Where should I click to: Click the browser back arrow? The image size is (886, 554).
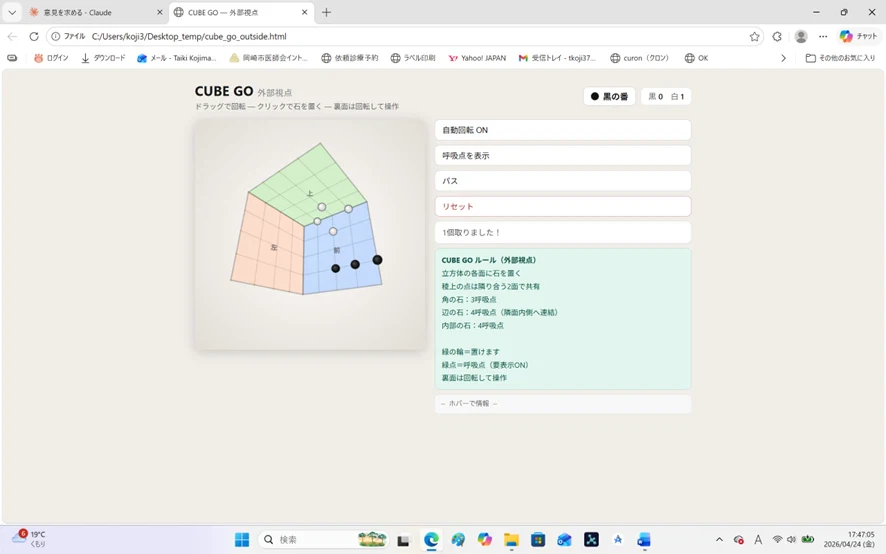point(12,36)
